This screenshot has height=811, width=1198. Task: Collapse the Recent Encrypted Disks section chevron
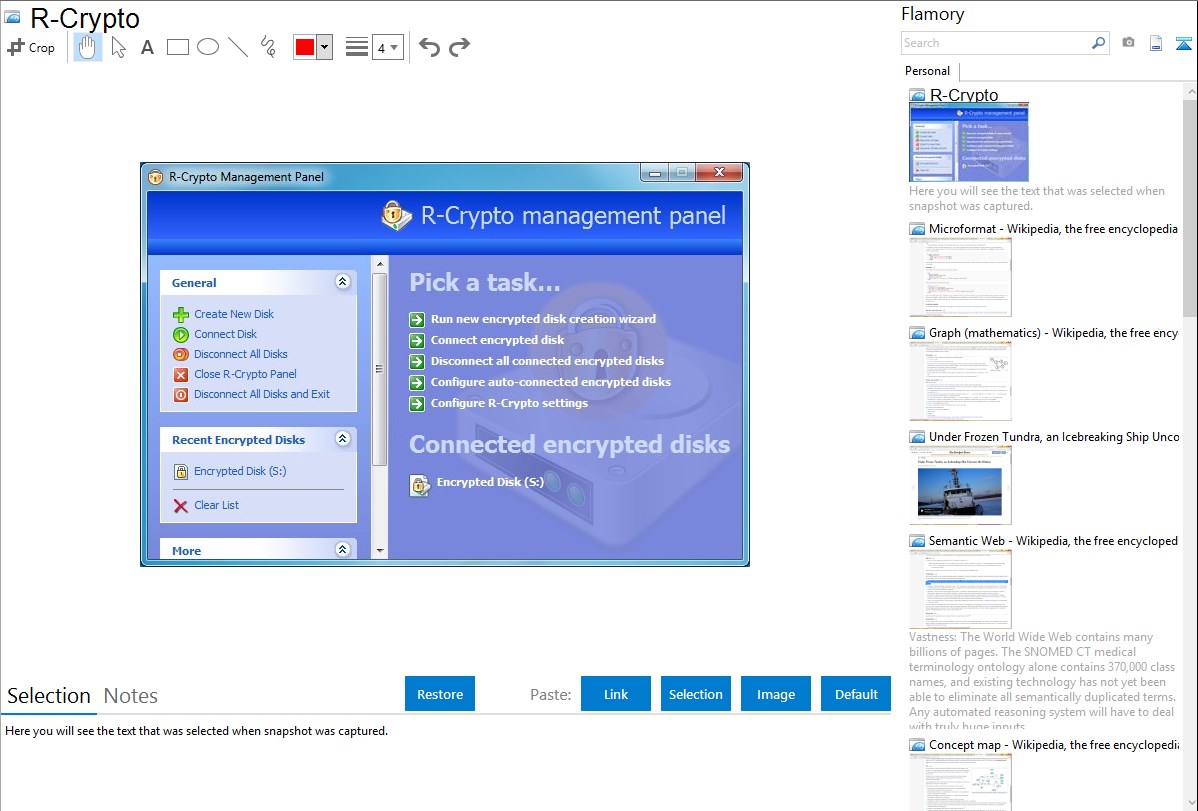click(342, 439)
